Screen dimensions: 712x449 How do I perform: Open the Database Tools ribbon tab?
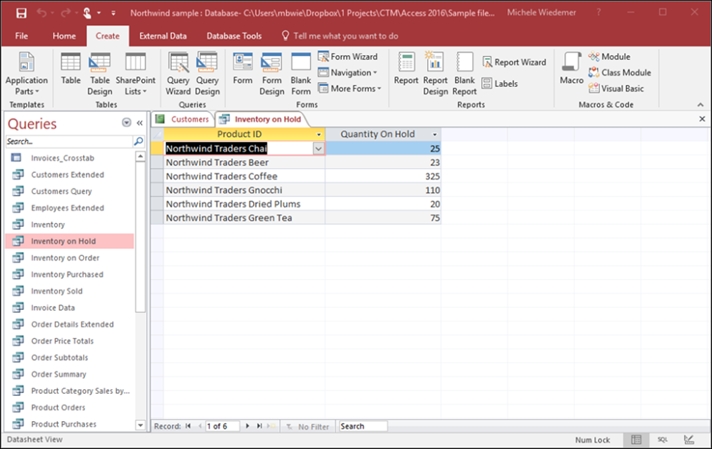234,36
